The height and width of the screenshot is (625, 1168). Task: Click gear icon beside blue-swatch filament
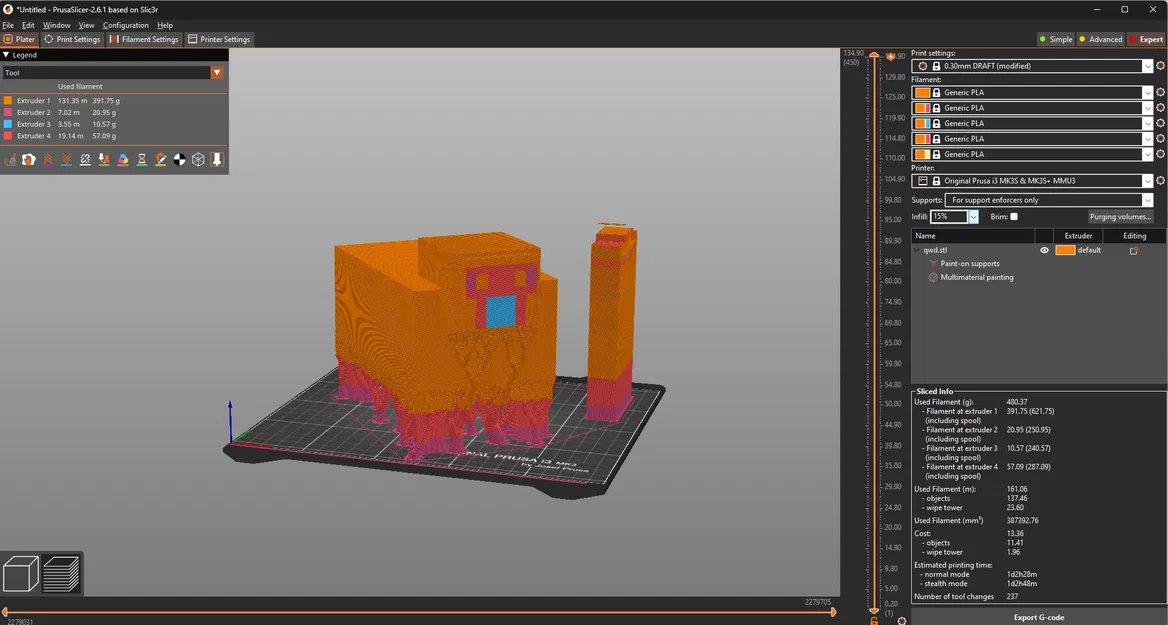tap(1161, 123)
